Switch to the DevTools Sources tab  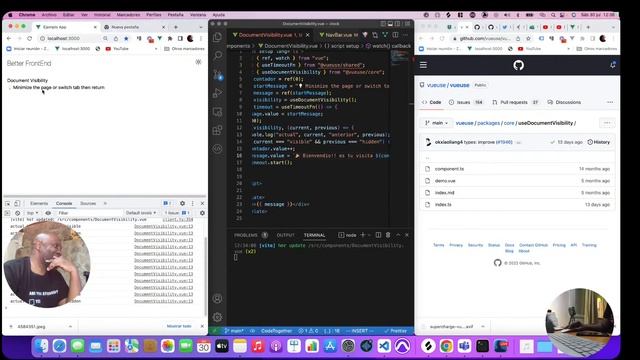click(88, 203)
